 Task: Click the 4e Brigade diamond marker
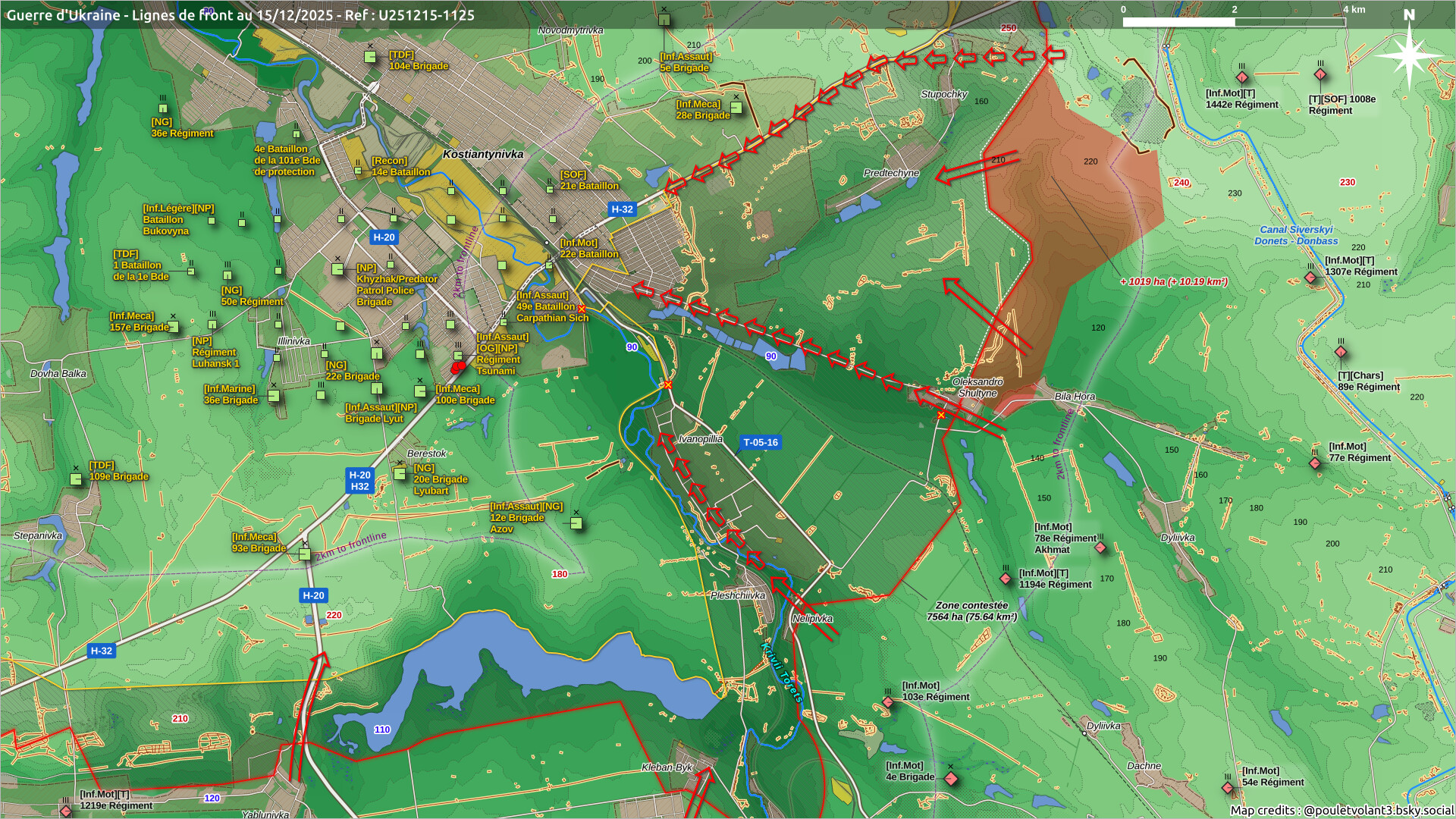click(x=951, y=780)
